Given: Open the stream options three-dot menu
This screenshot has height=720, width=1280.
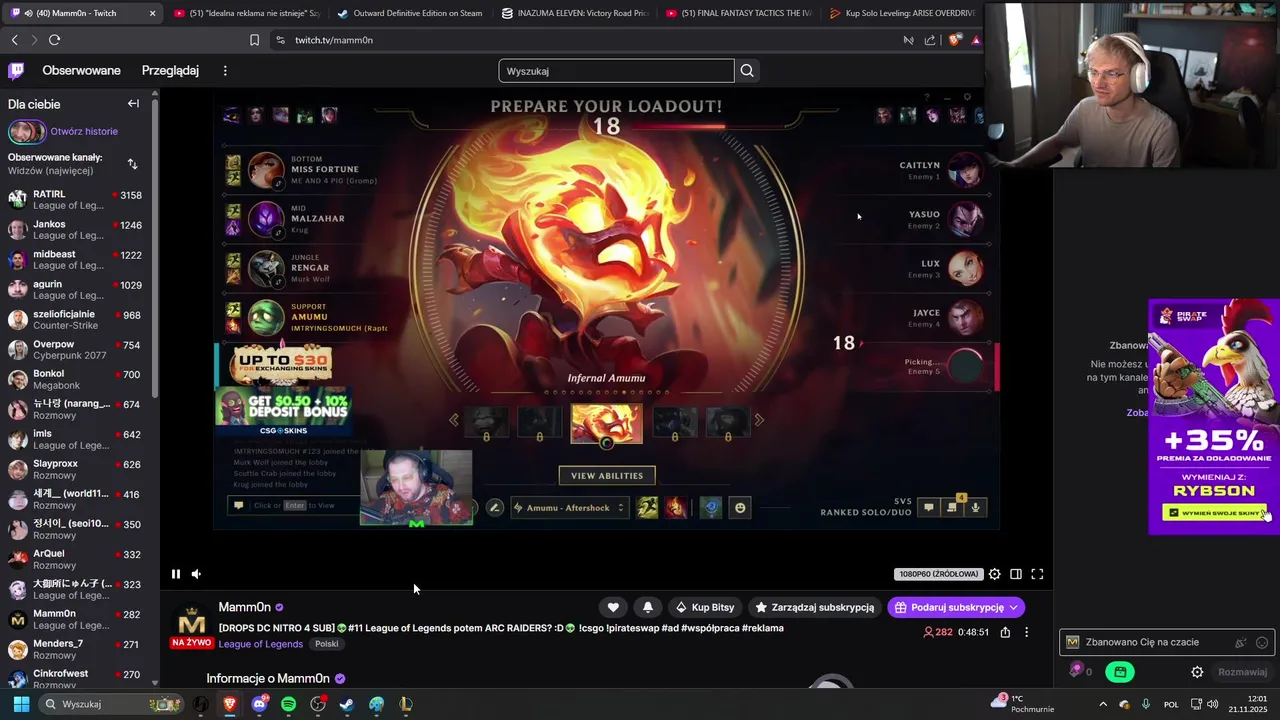Looking at the screenshot, I should (x=1026, y=632).
